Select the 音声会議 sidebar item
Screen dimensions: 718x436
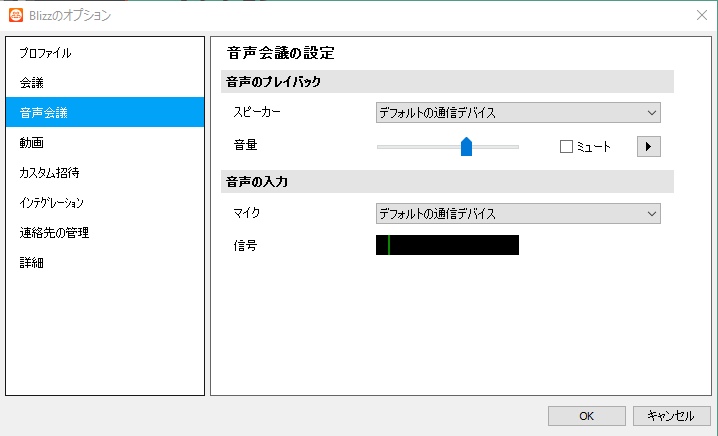click(x=105, y=112)
